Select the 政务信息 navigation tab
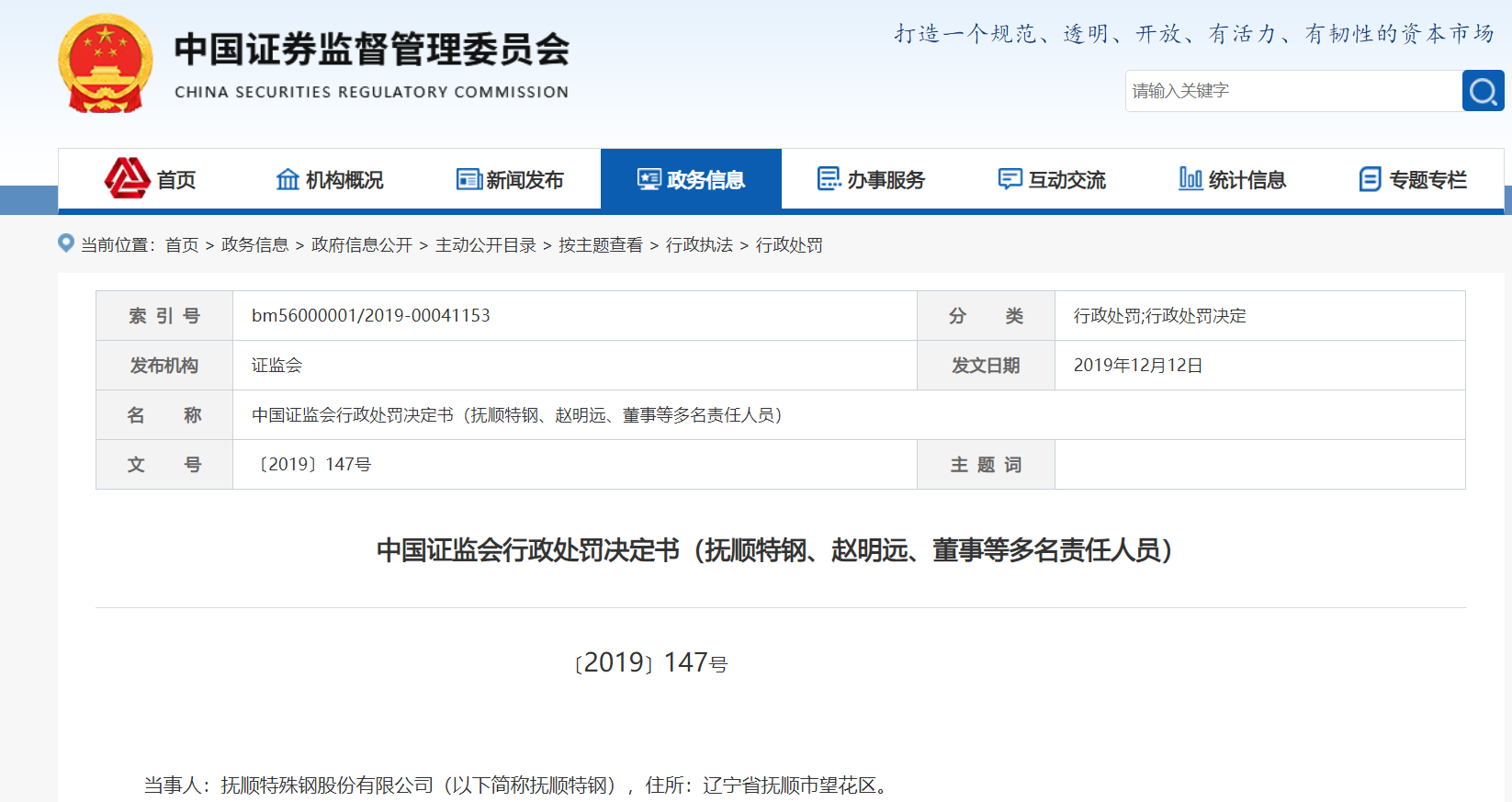1512x802 pixels. click(x=691, y=179)
